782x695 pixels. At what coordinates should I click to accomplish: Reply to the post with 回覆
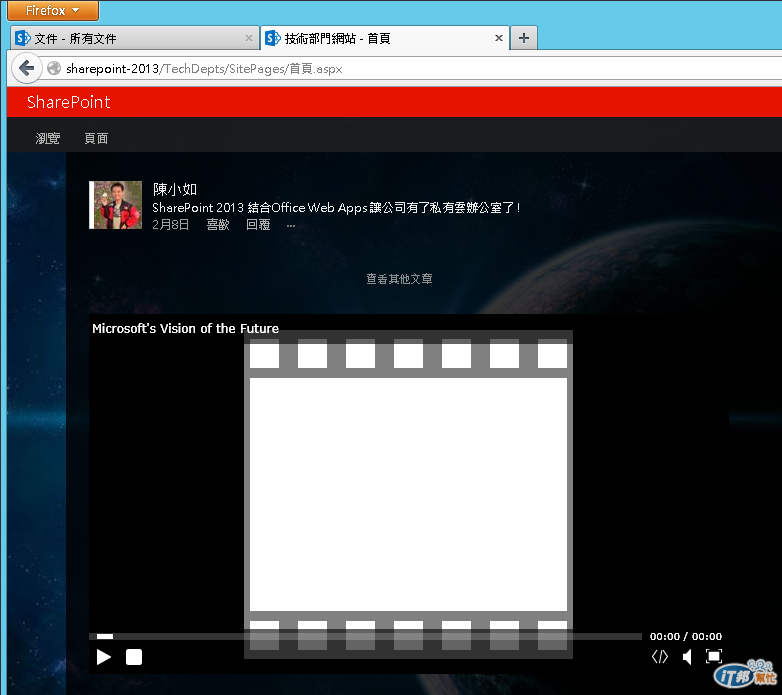pos(258,225)
